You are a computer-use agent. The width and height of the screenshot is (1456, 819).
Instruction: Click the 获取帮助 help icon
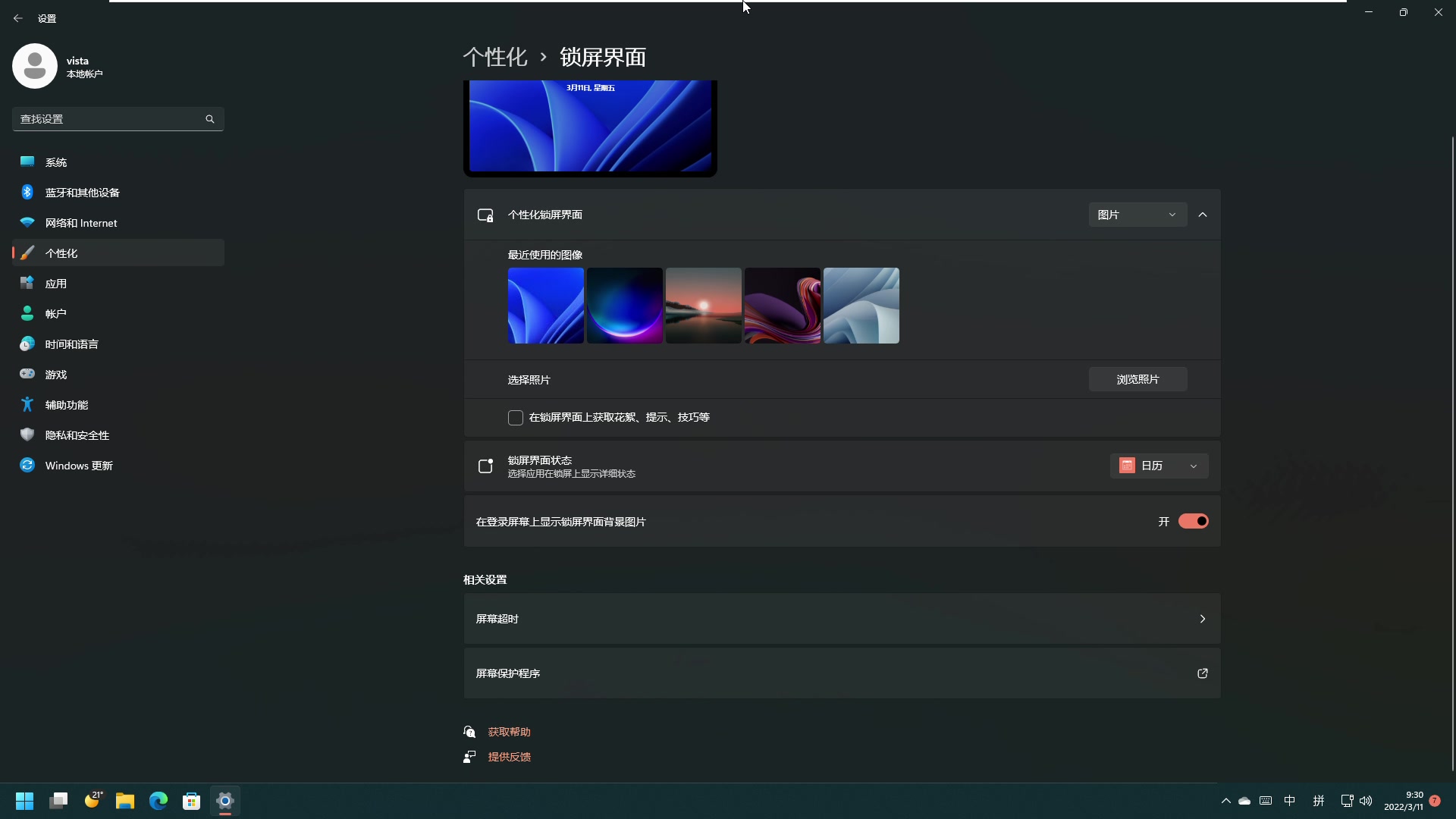click(x=469, y=732)
